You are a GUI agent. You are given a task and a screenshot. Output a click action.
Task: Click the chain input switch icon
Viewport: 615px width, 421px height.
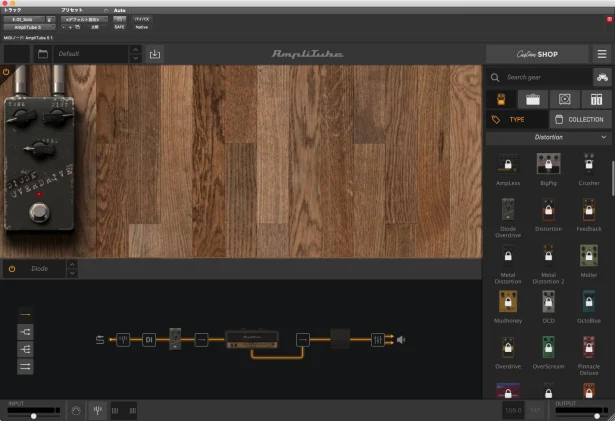(x=100, y=340)
